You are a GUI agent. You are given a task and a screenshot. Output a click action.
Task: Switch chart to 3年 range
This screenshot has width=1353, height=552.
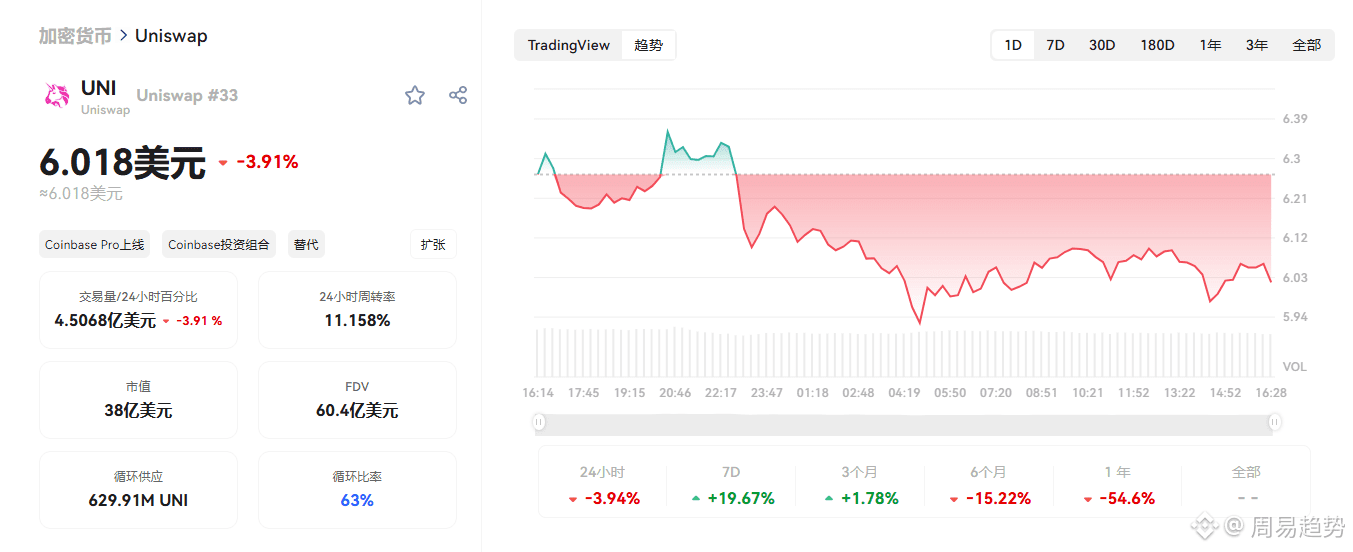pyautogui.click(x=1257, y=45)
